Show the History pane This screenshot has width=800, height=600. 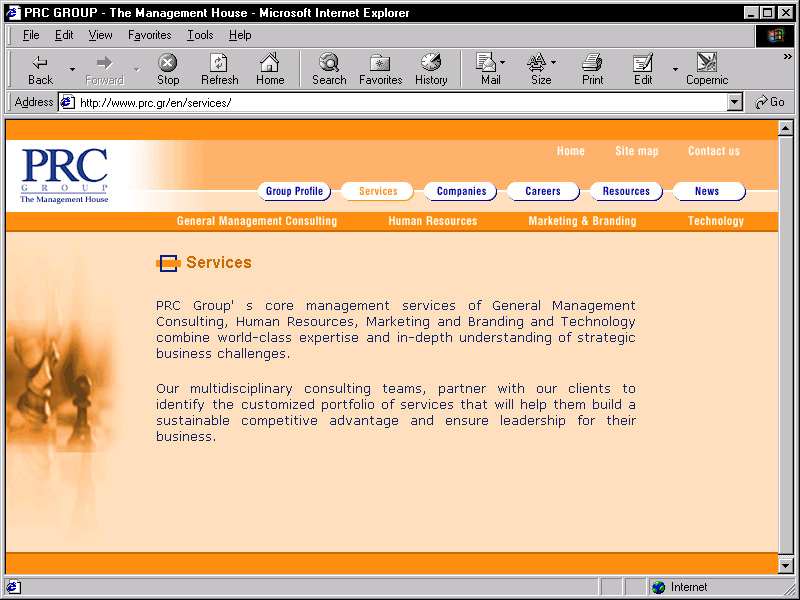point(431,69)
